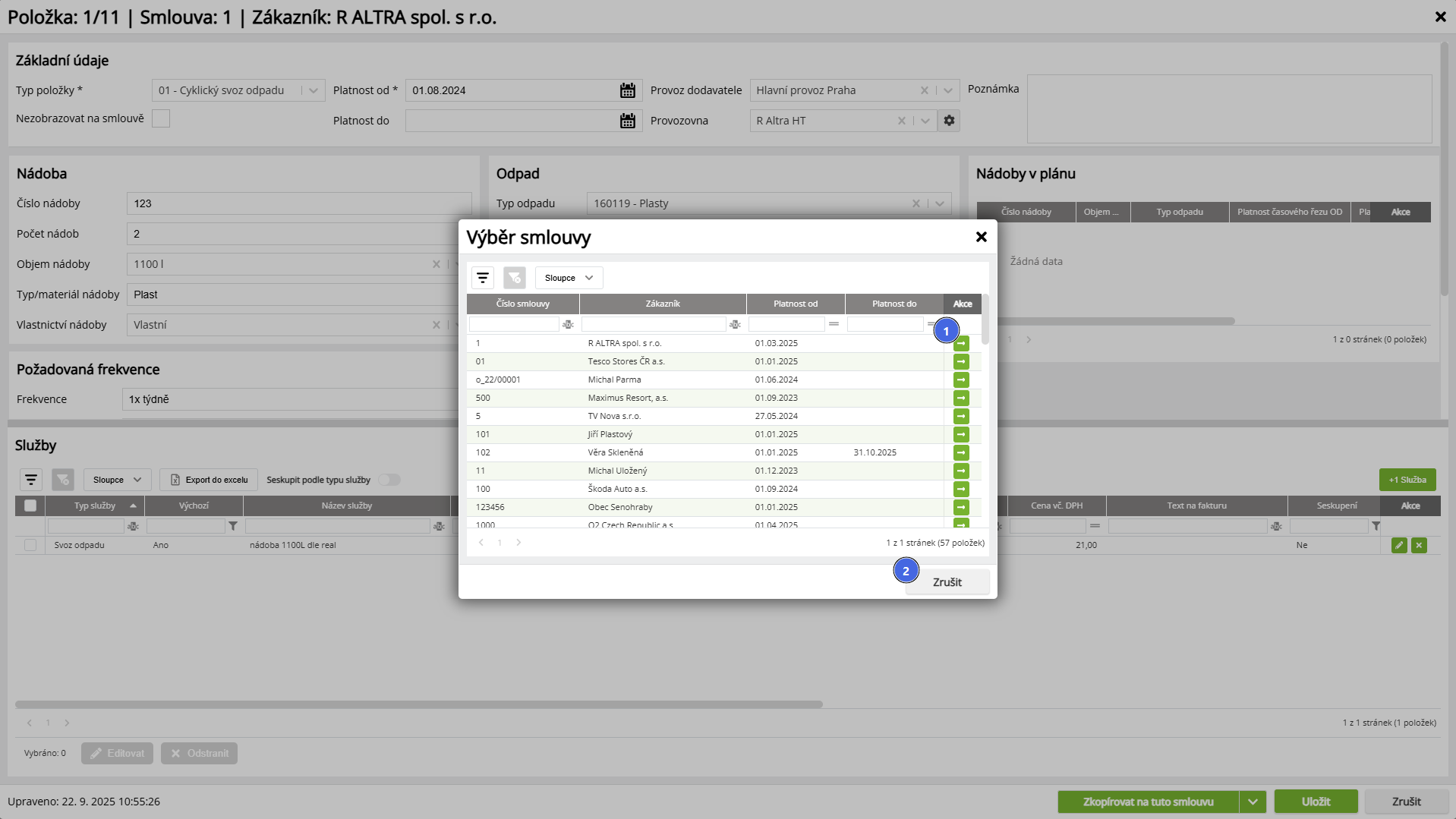Open calendar for Platnost od date
This screenshot has width=1456, height=819.
628,90
